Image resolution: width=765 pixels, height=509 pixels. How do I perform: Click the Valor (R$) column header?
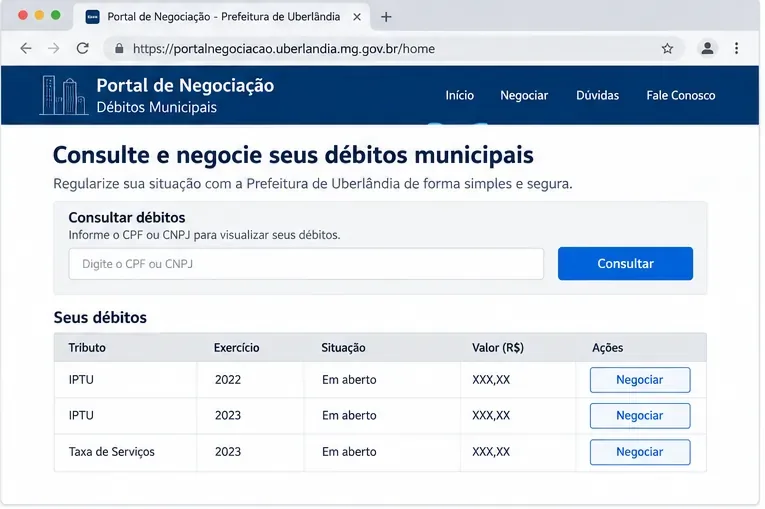pyautogui.click(x=498, y=347)
